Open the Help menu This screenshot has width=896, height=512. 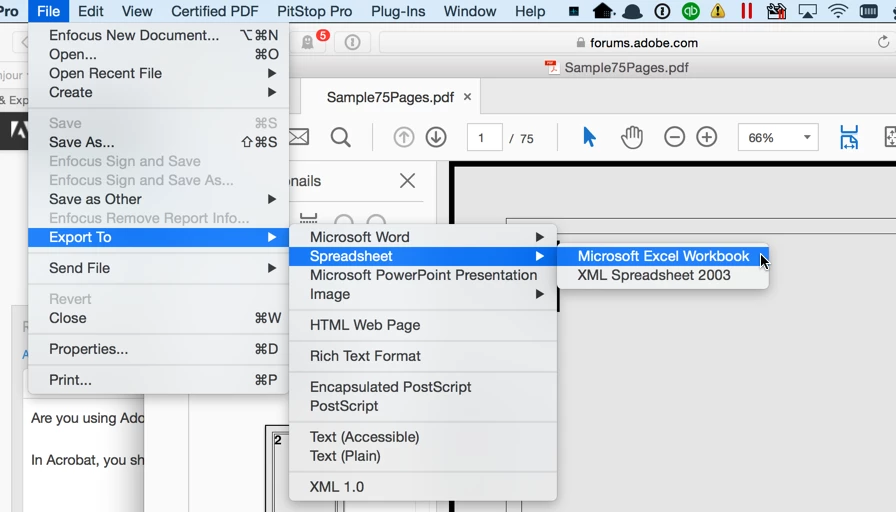pos(530,11)
